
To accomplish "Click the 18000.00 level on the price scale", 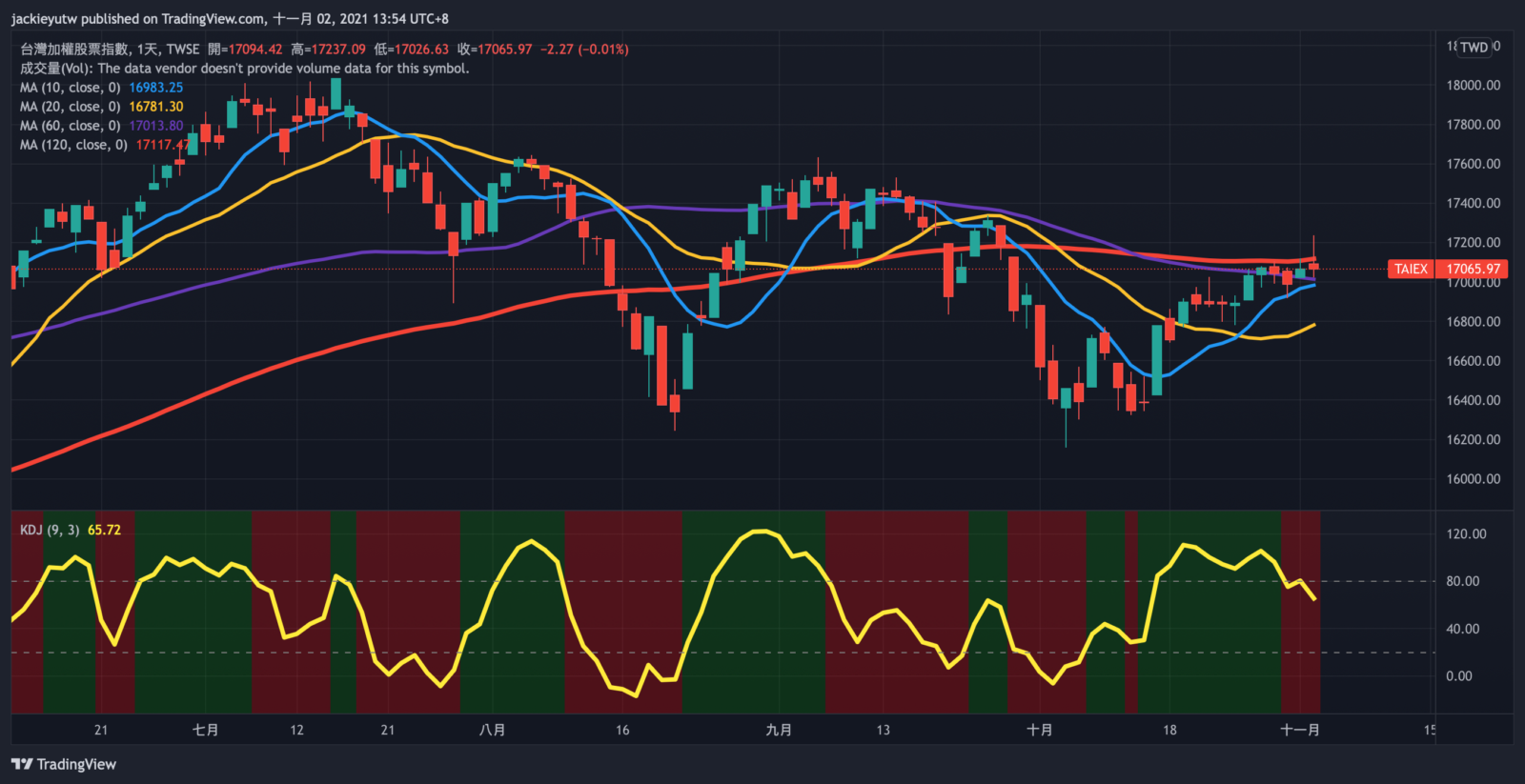I will click(x=1473, y=85).
